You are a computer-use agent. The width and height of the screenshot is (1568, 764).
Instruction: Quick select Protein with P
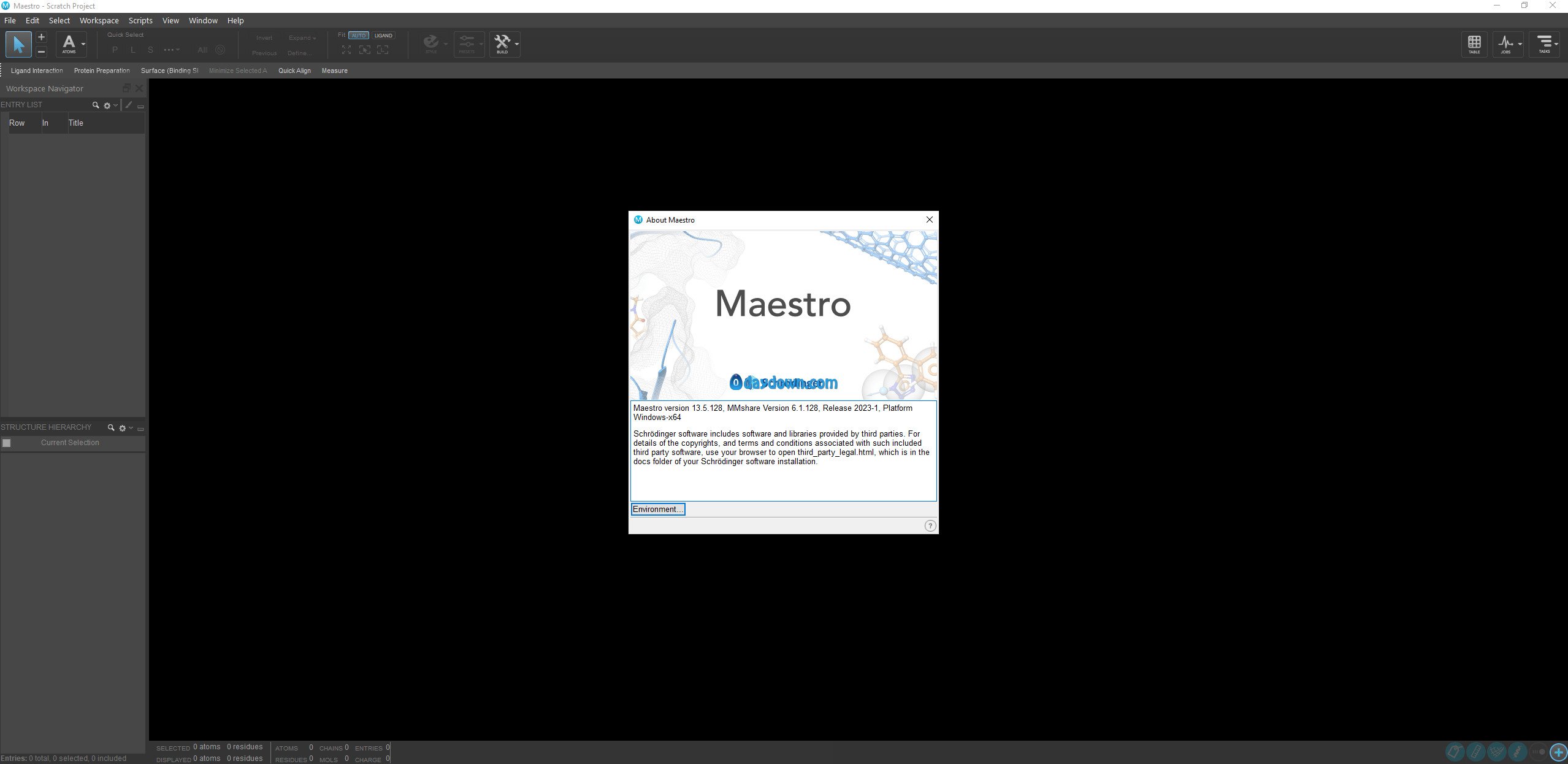pyautogui.click(x=115, y=50)
